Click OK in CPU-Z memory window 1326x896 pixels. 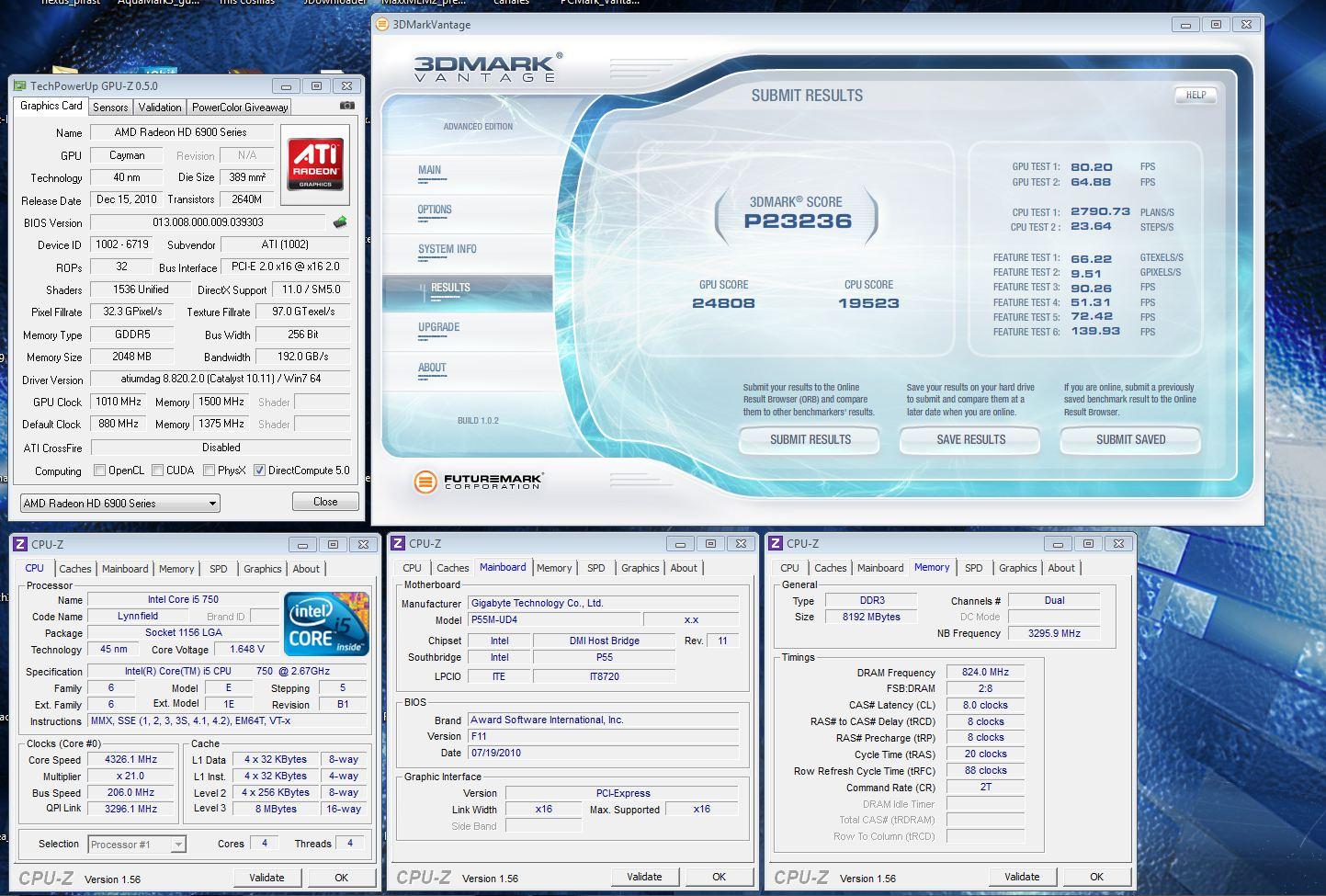1096,877
